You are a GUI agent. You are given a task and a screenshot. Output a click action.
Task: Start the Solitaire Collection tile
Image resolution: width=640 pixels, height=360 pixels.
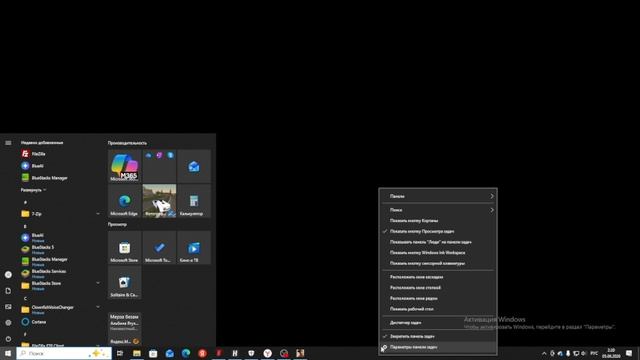tap(124, 282)
